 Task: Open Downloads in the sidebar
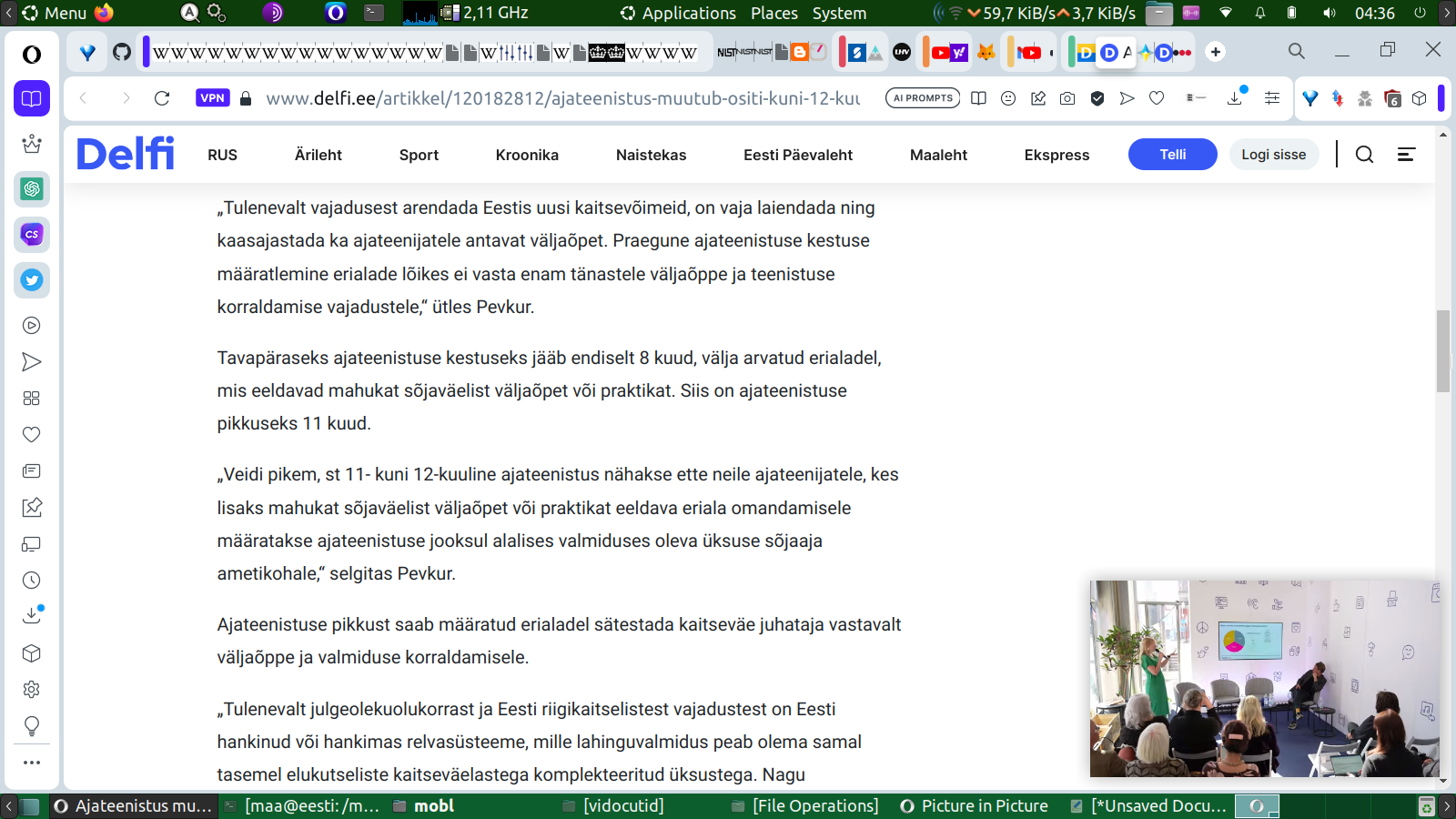32,616
